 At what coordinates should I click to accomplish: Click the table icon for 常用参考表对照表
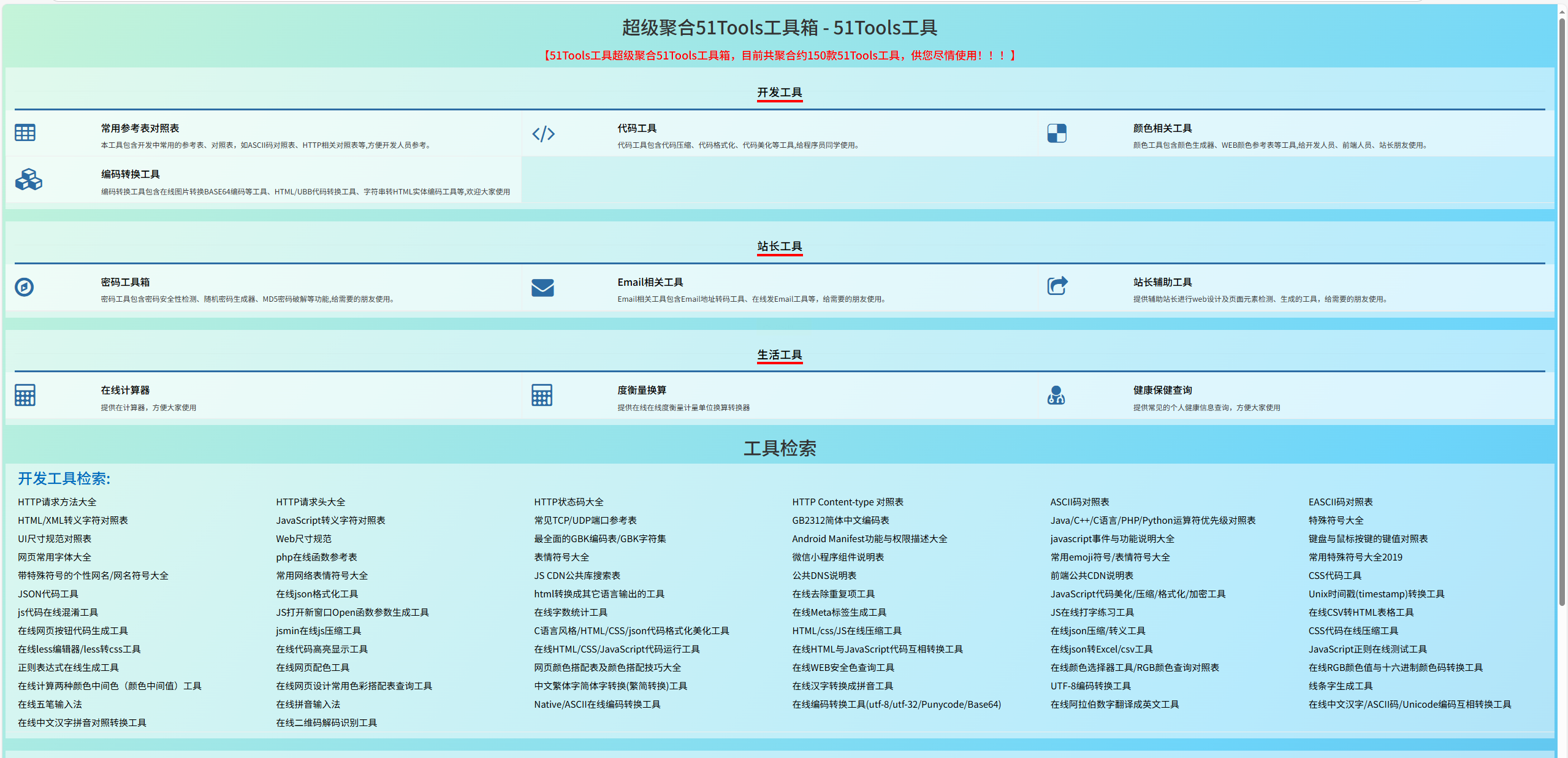pos(25,133)
